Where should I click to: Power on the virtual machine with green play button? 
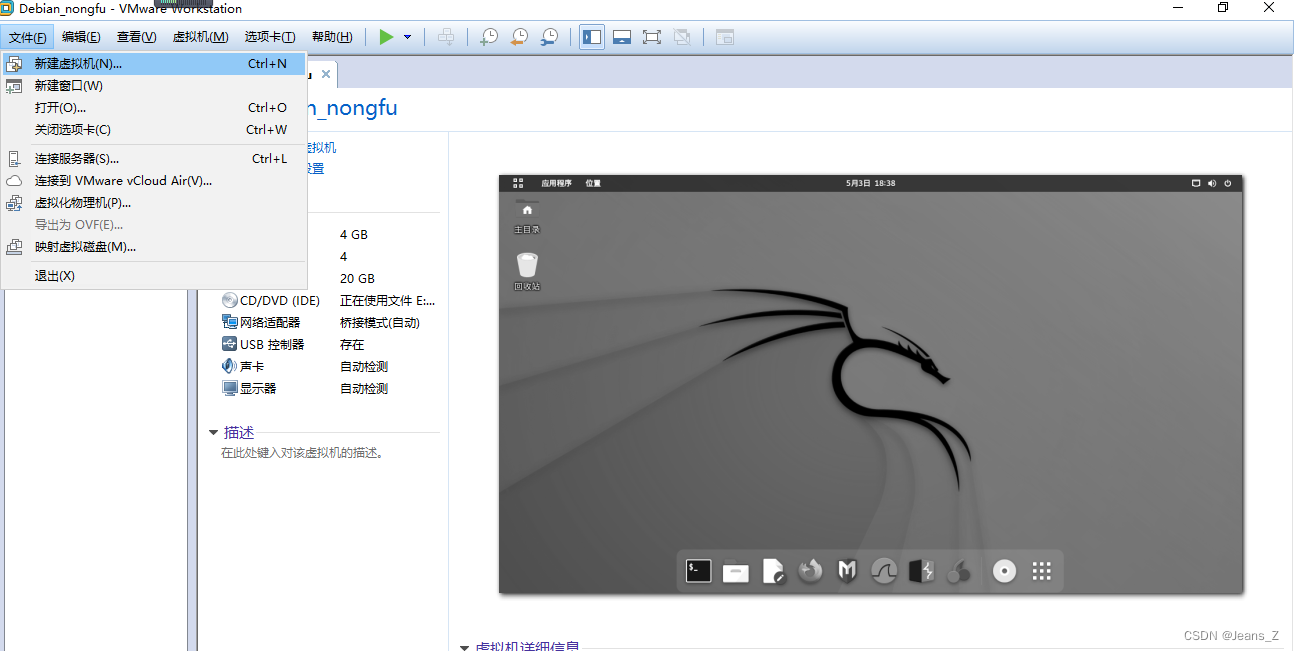pos(386,36)
